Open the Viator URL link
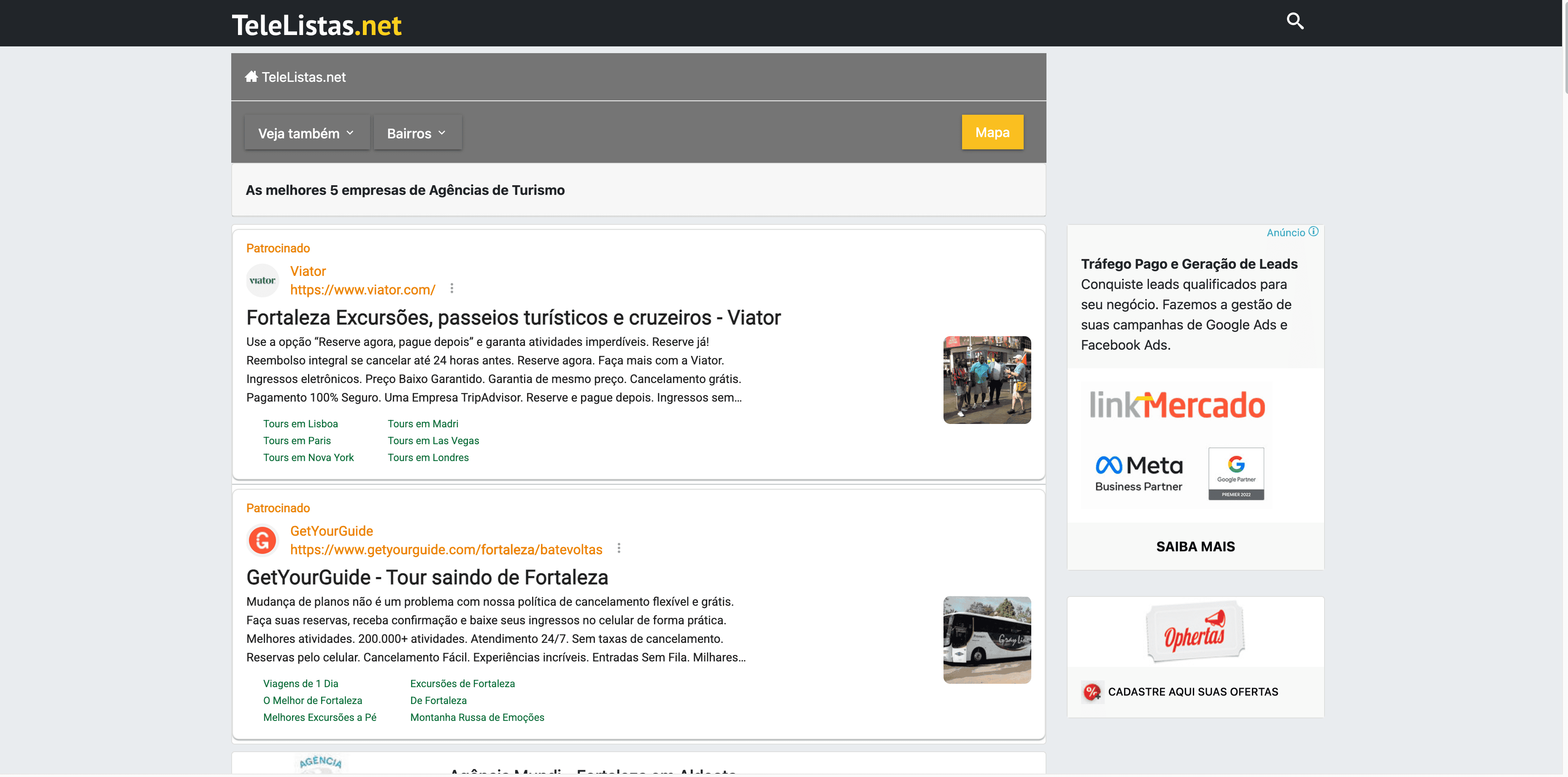This screenshot has height=777, width=1568. (362, 290)
